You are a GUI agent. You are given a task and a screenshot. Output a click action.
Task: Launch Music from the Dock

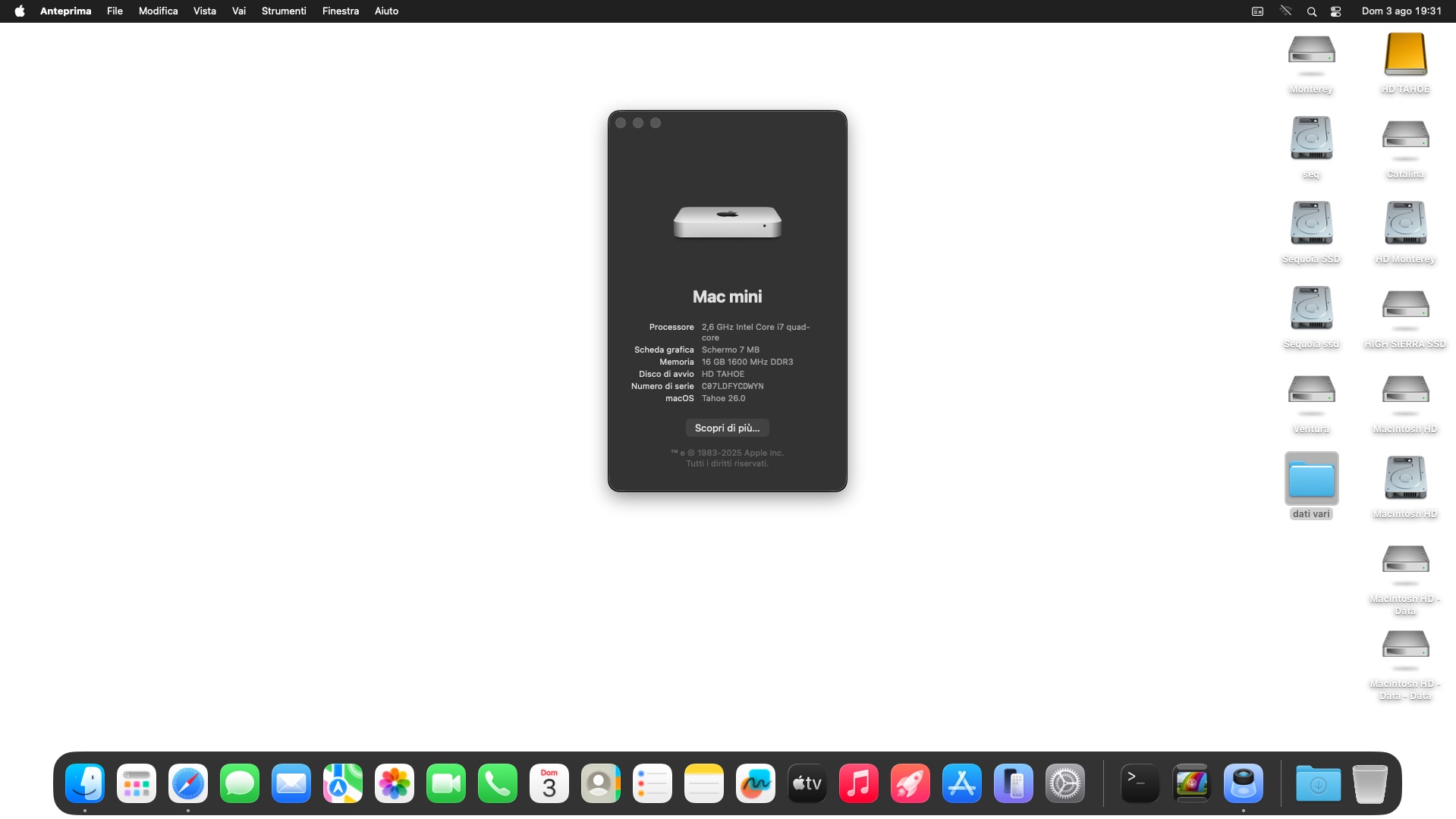pos(859,783)
